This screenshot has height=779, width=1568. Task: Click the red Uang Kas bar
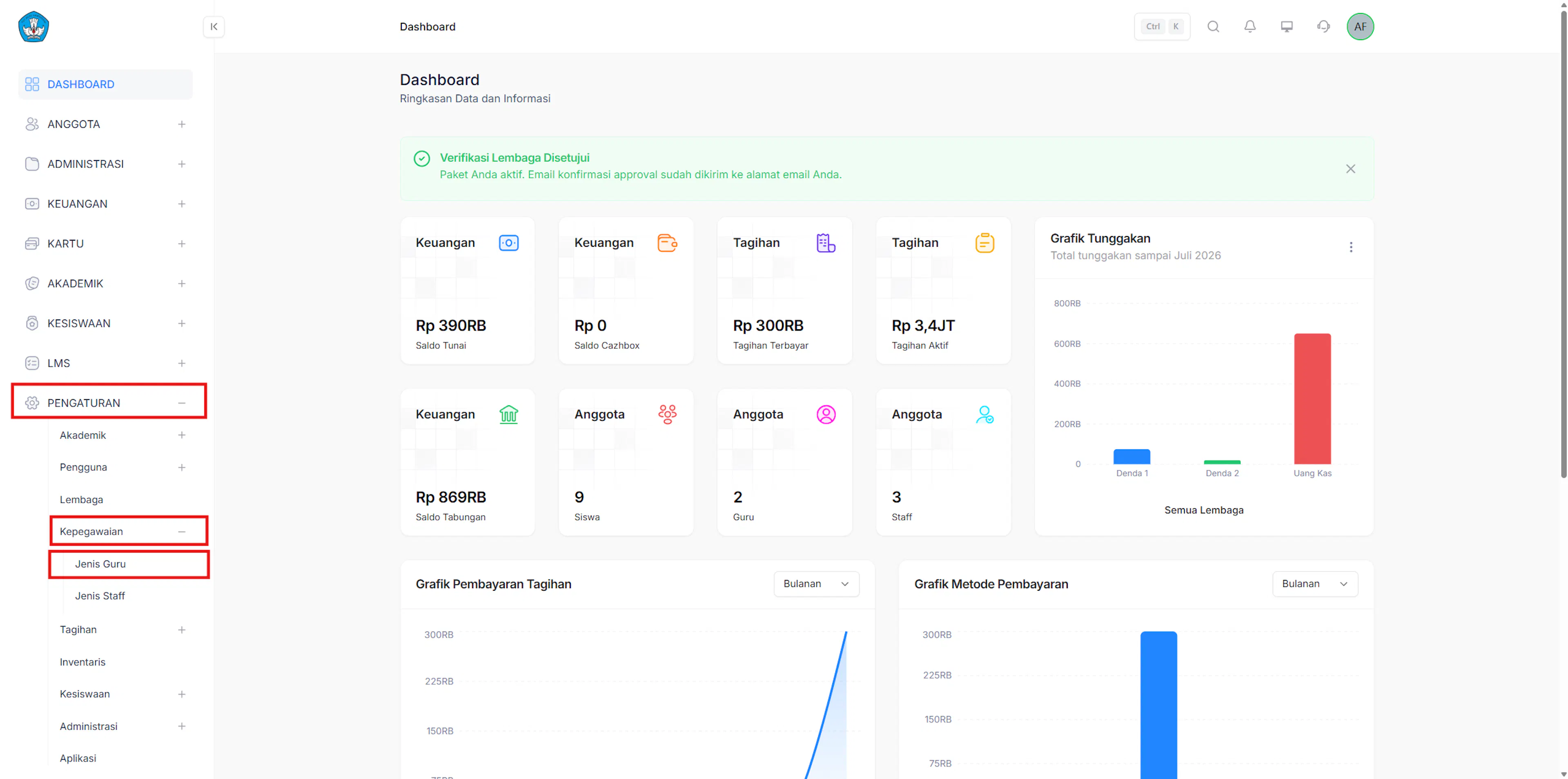click(x=1312, y=399)
